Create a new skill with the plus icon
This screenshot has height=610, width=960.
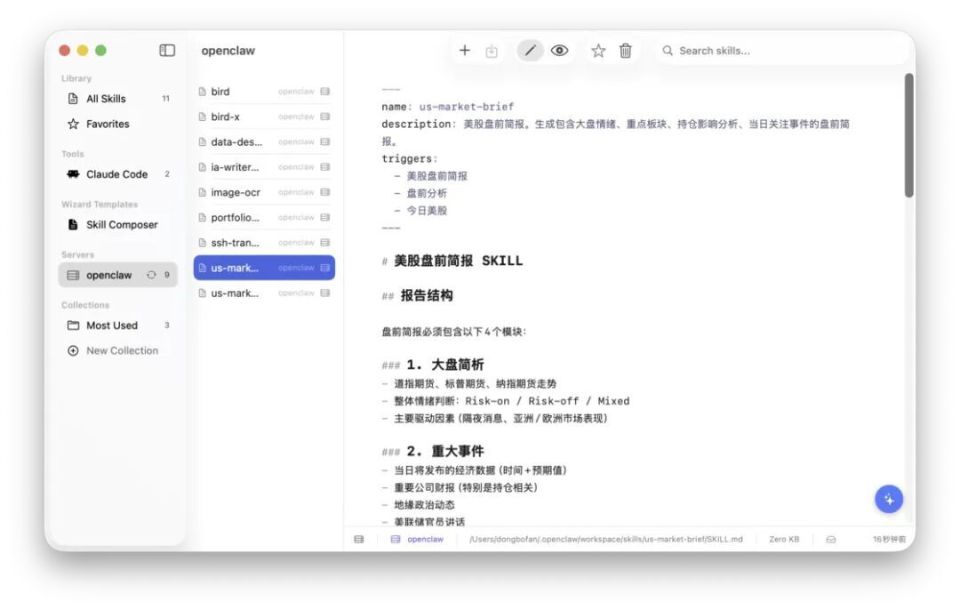463,49
